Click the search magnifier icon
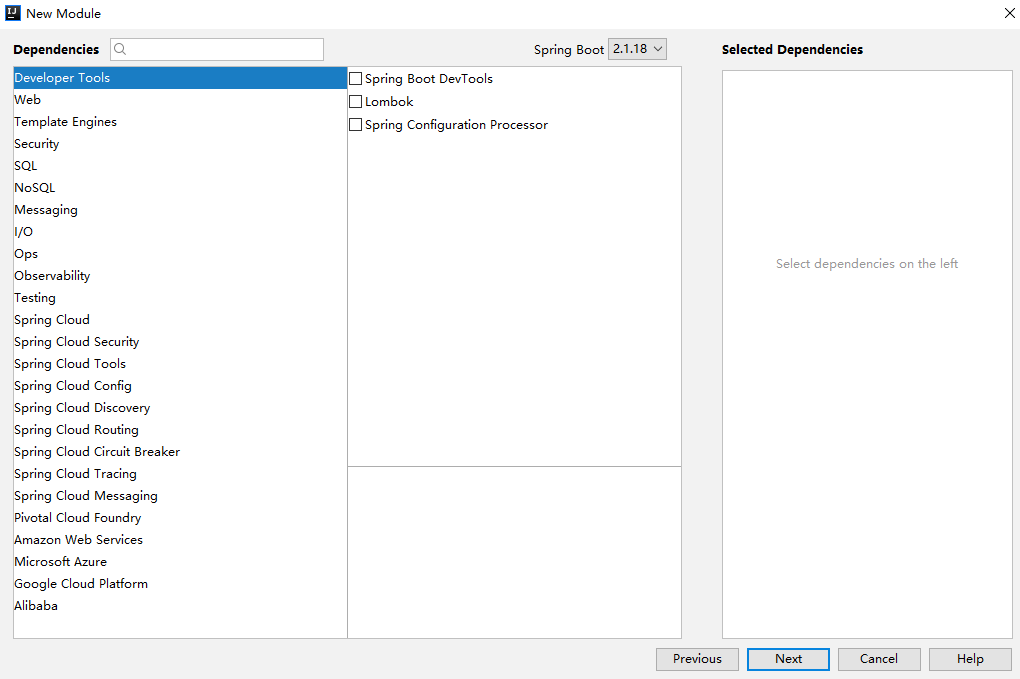The height and width of the screenshot is (679, 1020). [120, 49]
